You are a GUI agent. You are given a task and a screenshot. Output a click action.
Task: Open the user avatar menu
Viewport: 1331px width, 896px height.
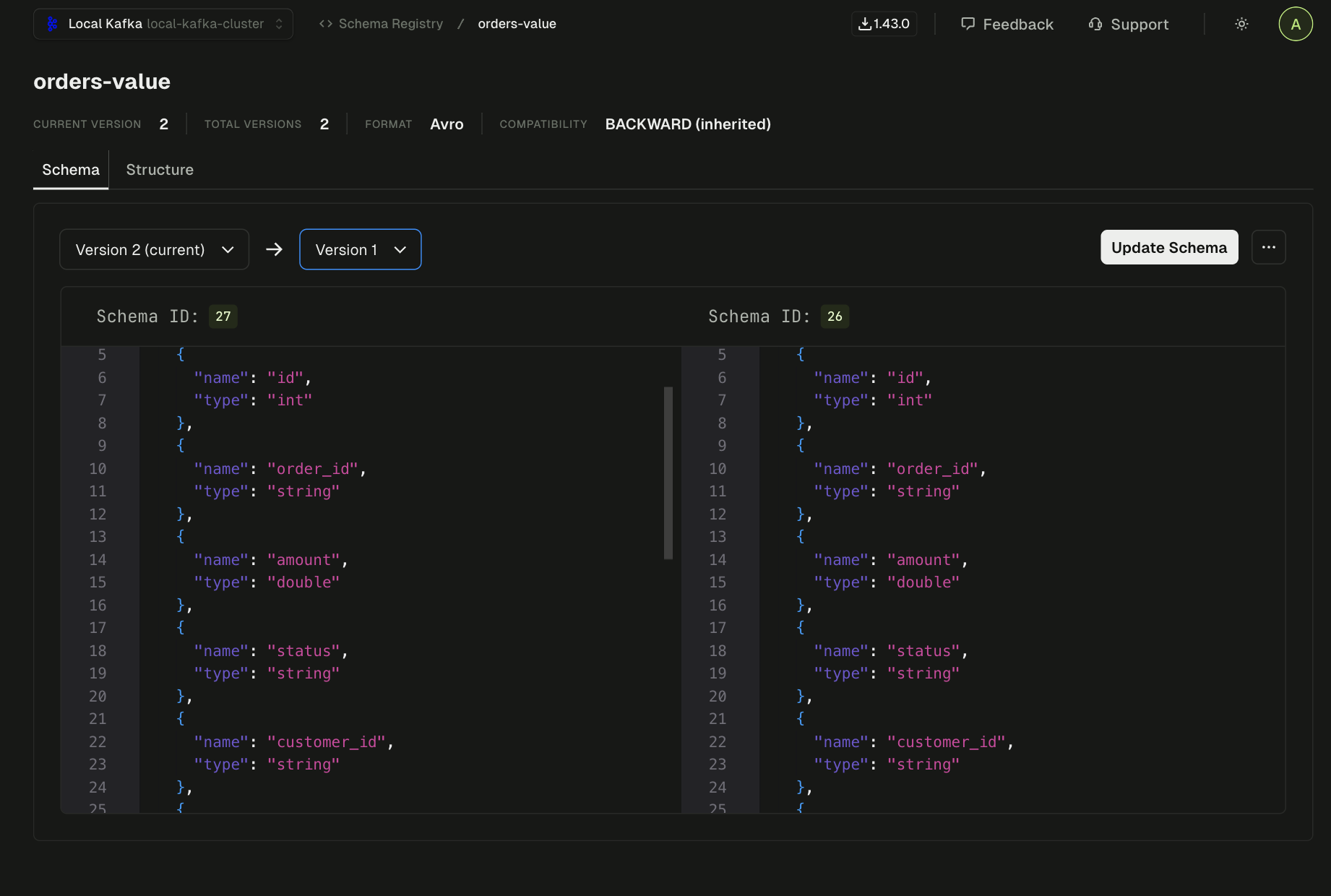(x=1295, y=24)
